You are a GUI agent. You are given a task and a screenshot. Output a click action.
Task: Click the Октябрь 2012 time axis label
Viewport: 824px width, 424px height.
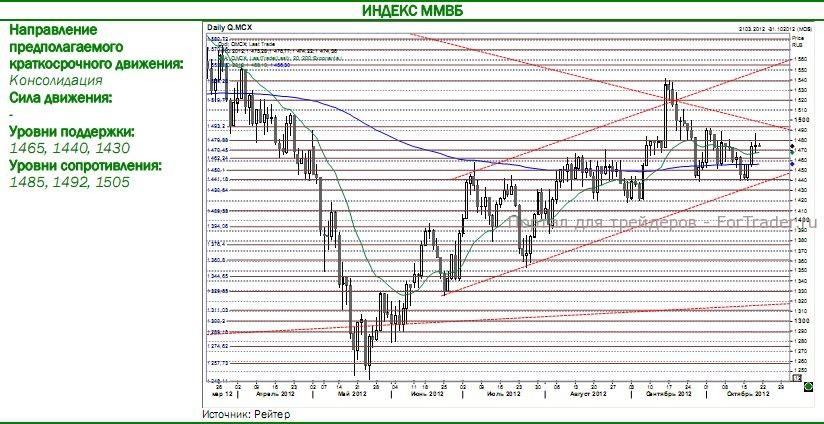pos(746,394)
